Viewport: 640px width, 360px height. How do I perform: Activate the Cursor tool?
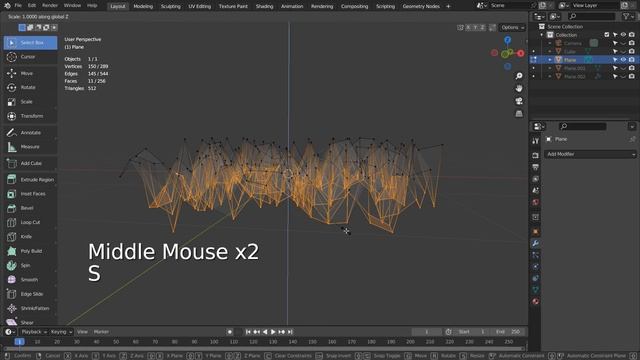(x=30, y=57)
